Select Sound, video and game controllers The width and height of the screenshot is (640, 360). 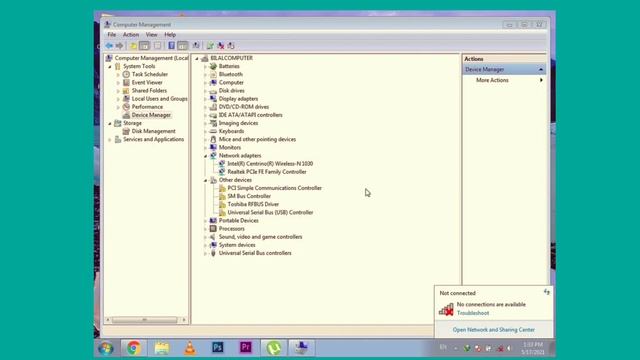[260, 237]
